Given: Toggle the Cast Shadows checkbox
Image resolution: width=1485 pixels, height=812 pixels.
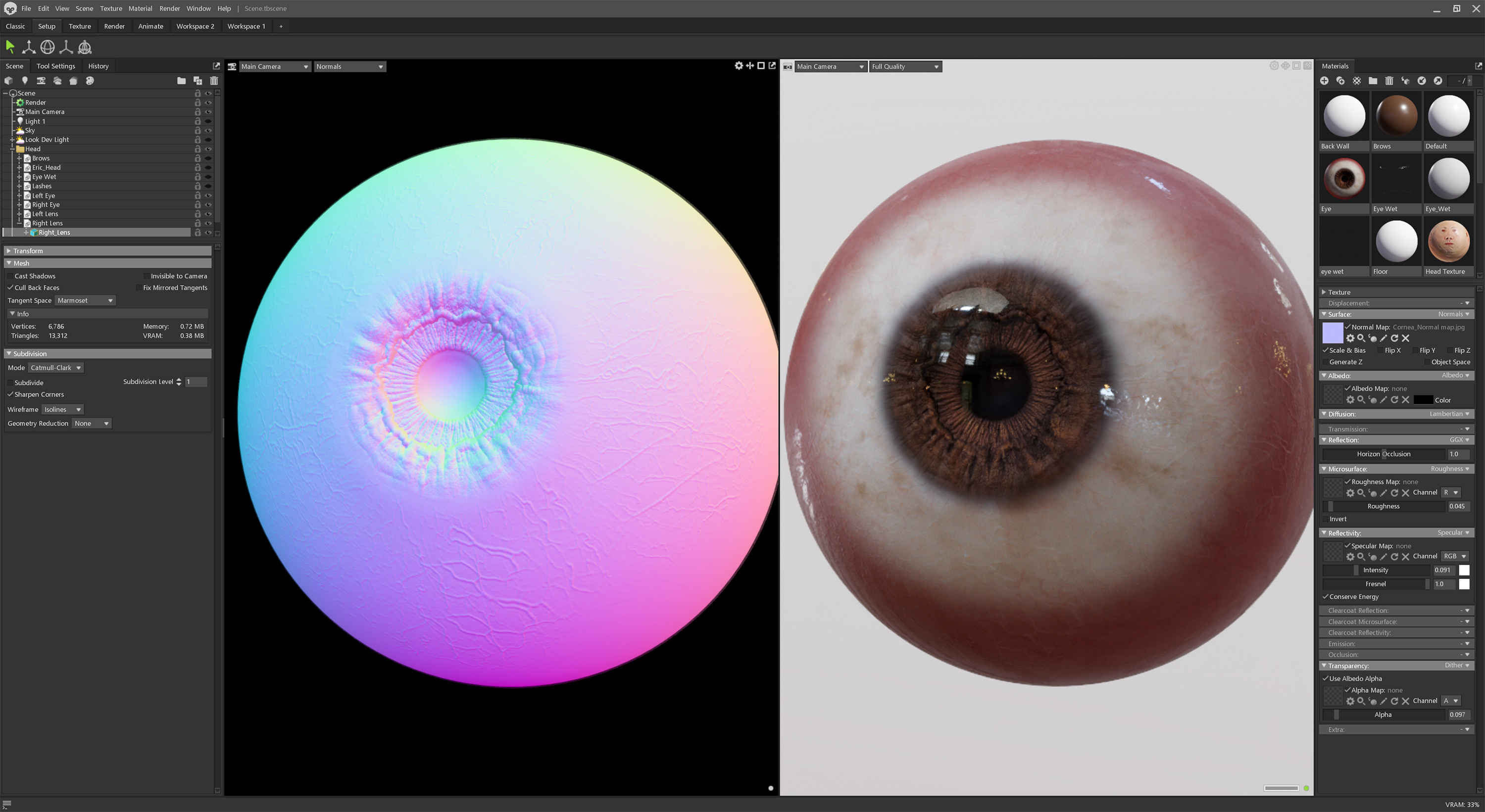Looking at the screenshot, I should pos(10,276).
